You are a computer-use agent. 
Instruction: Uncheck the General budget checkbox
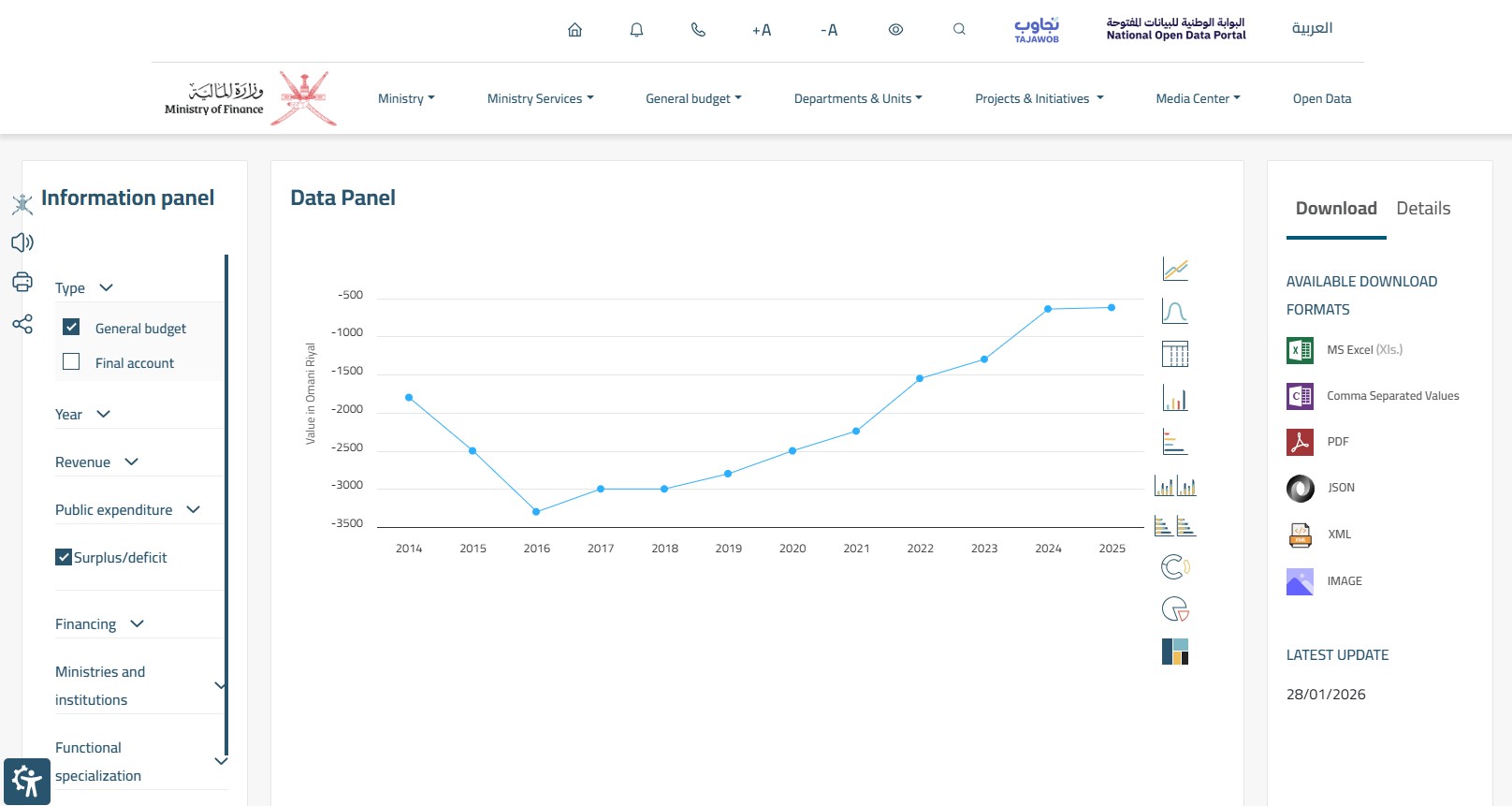pyautogui.click(x=71, y=327)
